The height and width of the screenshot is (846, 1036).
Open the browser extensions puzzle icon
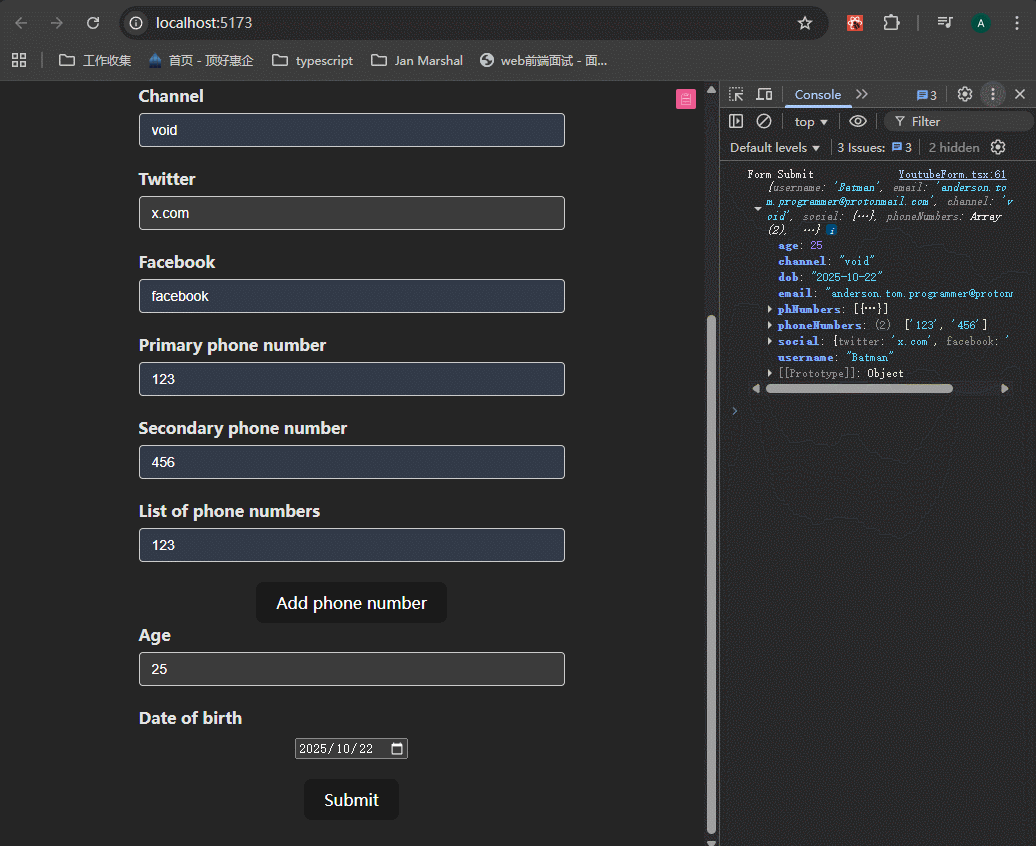[x=891, y=23]
